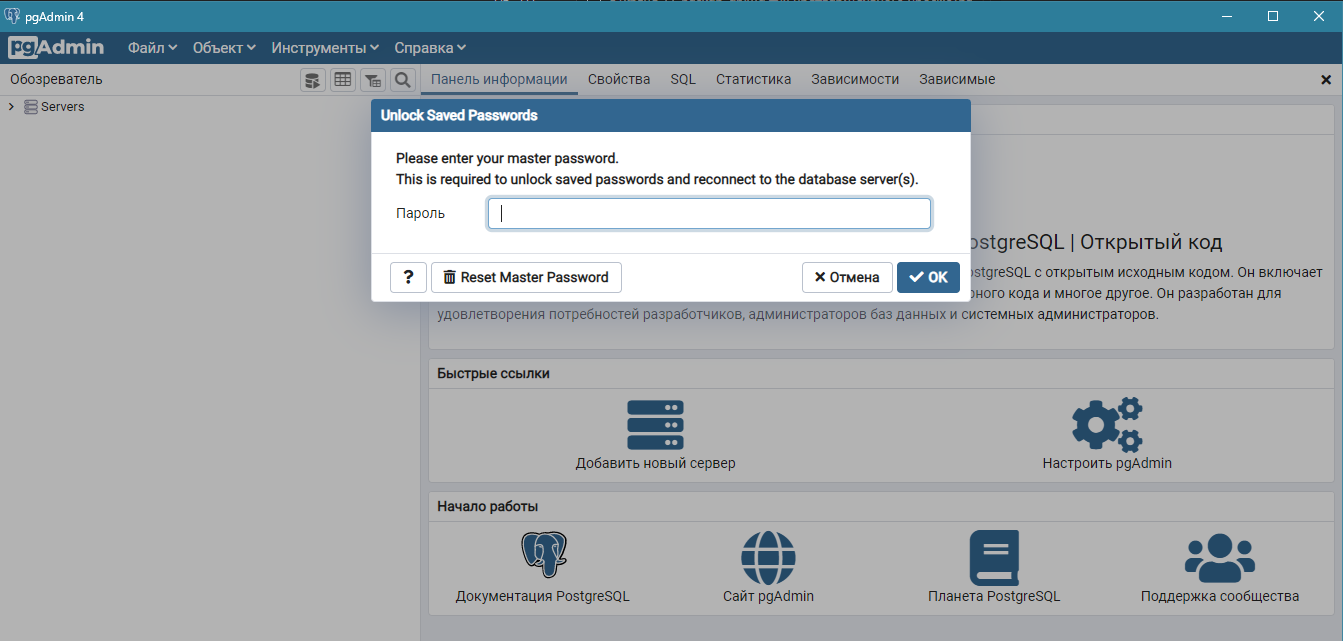Click the help question mark button
The width and height of the screenshot is (1343, 641).
[408, 277]
